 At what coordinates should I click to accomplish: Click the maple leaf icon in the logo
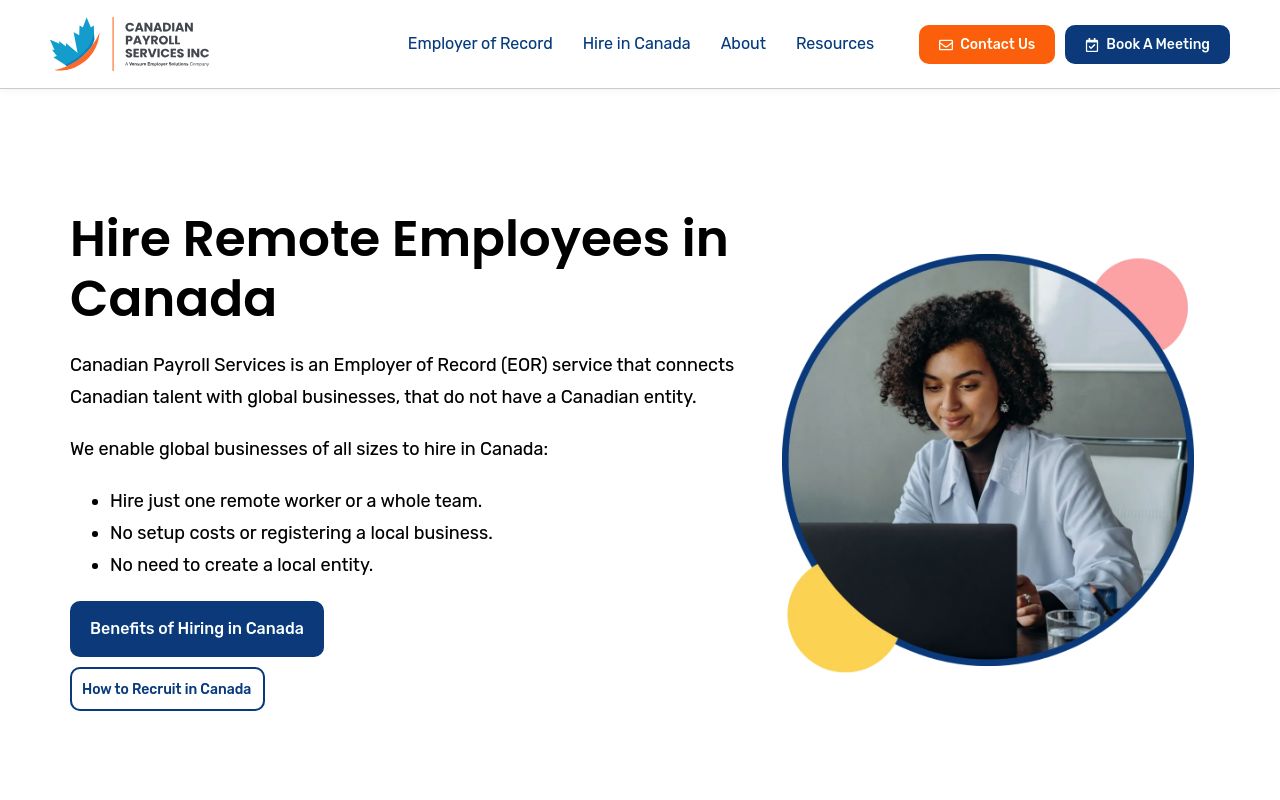coord(75,44)
